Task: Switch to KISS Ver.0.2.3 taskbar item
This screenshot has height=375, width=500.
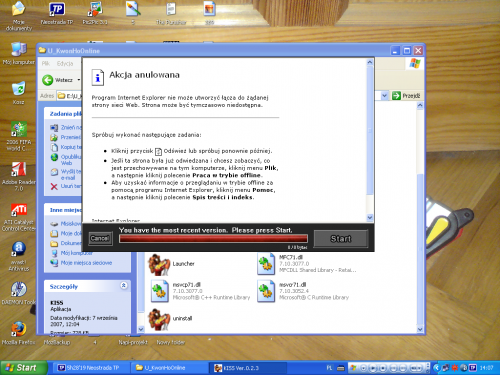Action: pyautogui.click(x=248, y=368)
